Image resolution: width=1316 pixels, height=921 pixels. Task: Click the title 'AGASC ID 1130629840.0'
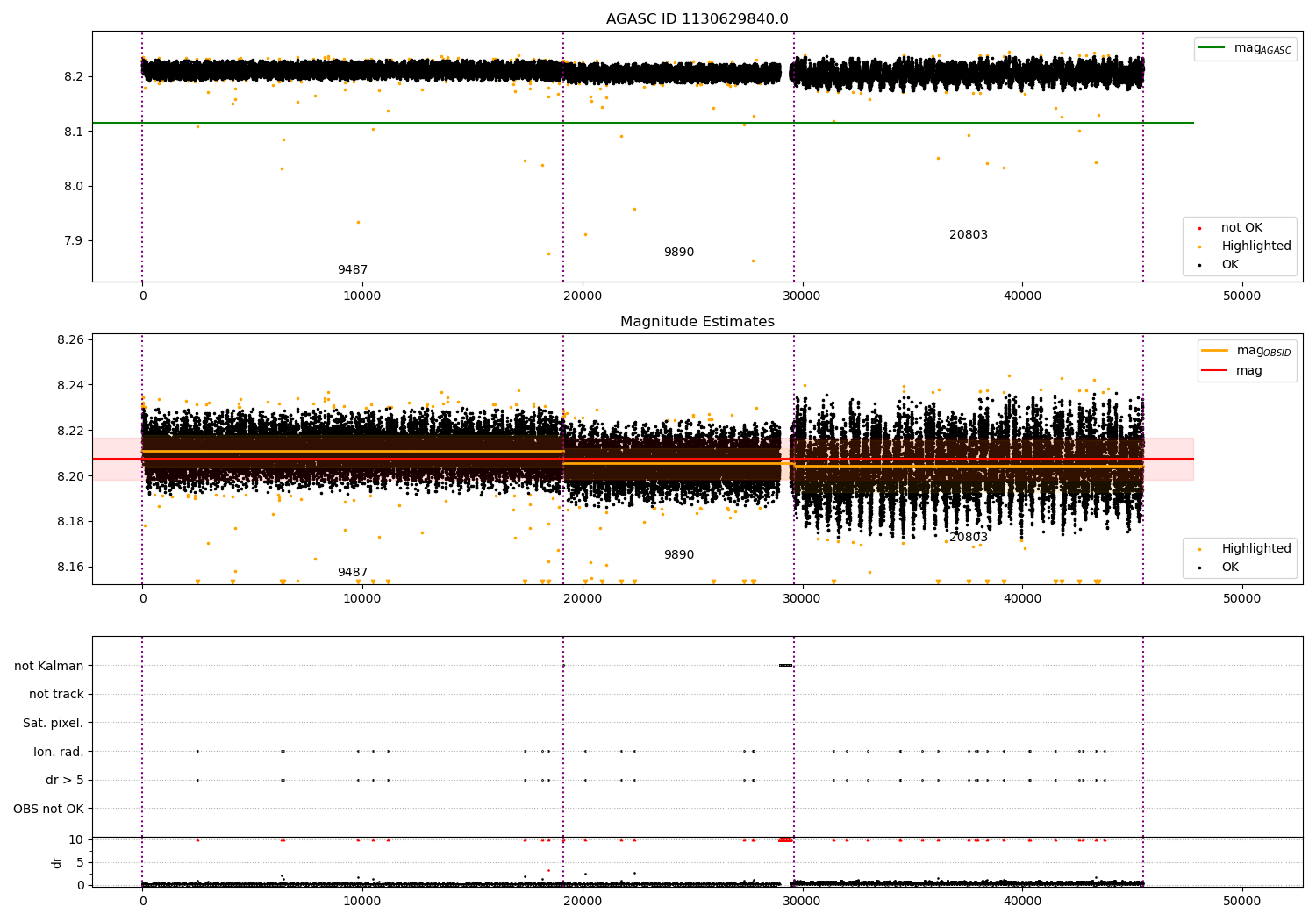(697, 19)
